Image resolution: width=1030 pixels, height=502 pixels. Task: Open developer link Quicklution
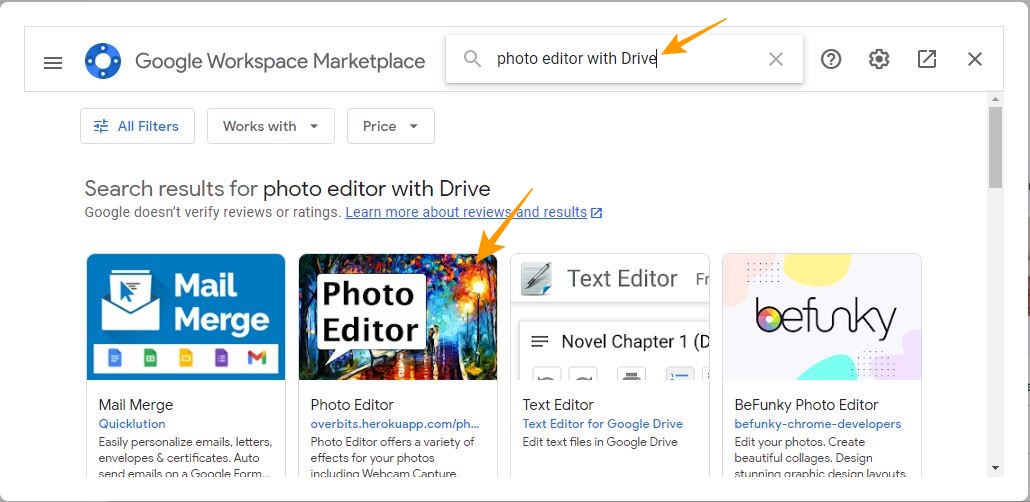(132, 424)
